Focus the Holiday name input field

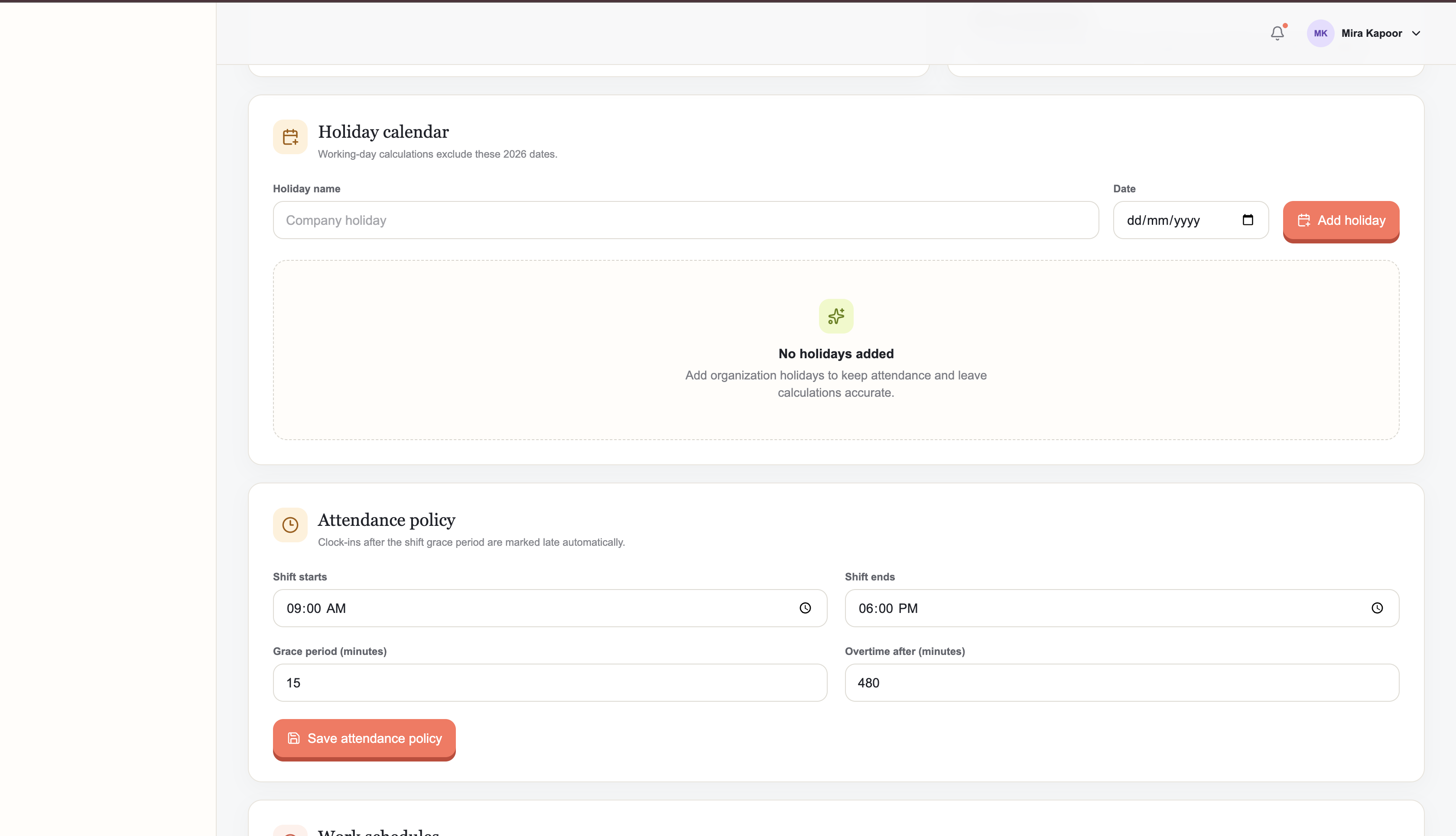(x=686, y=220)
